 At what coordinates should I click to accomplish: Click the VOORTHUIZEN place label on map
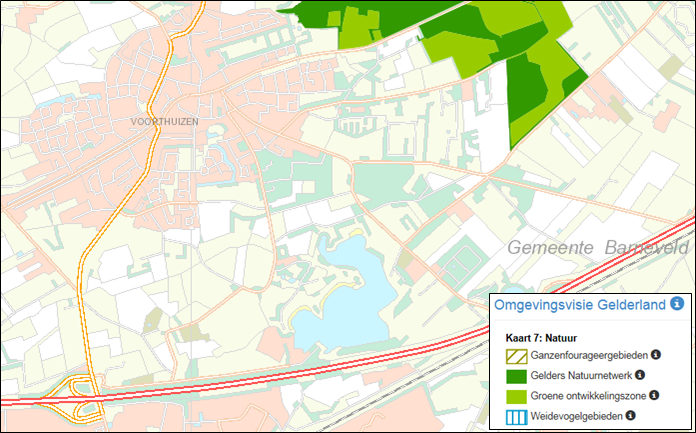pos(165,122)
